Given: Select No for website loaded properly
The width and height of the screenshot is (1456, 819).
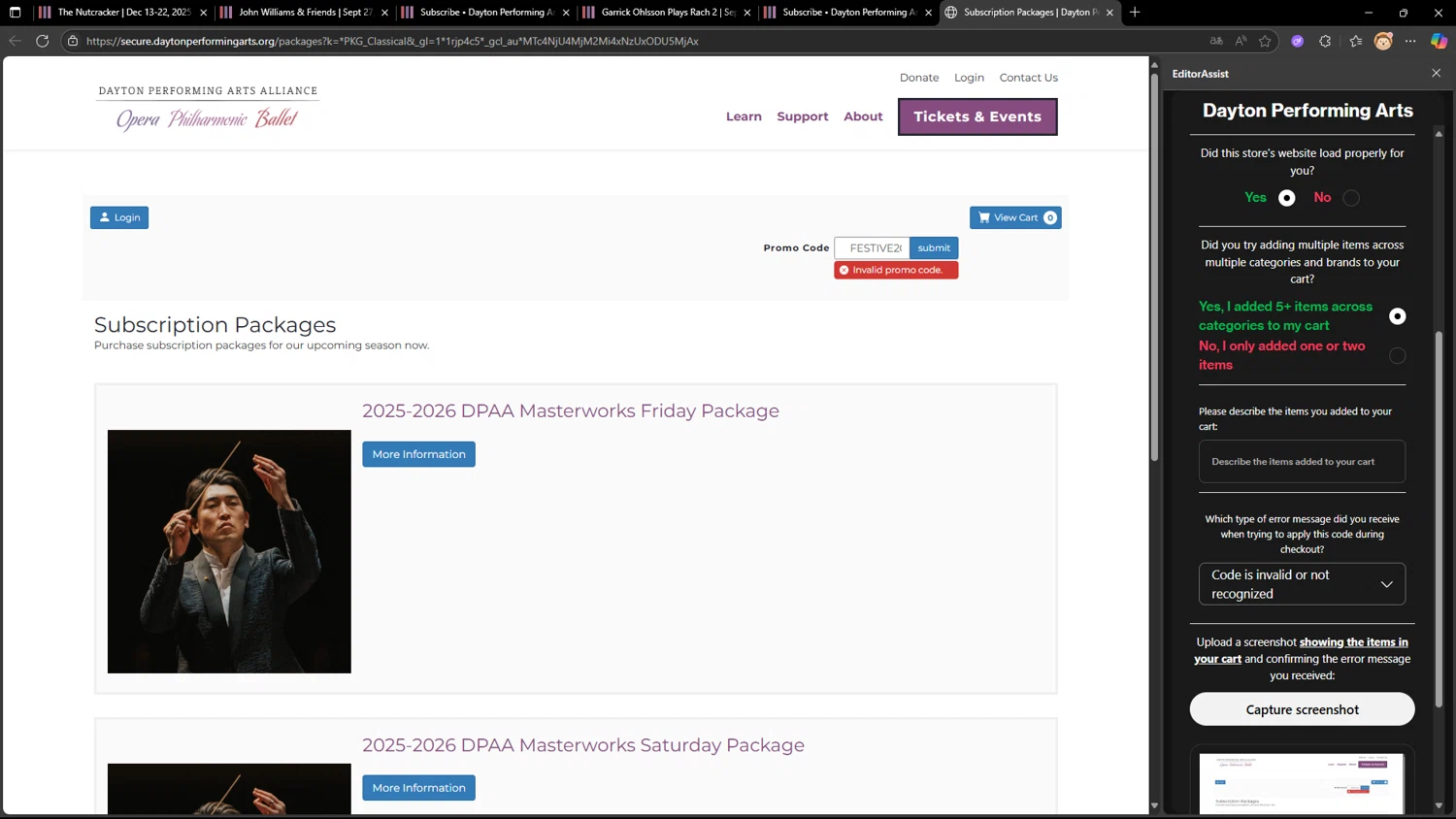Looking at the screenshot, I should click(x=1351, y=198).
